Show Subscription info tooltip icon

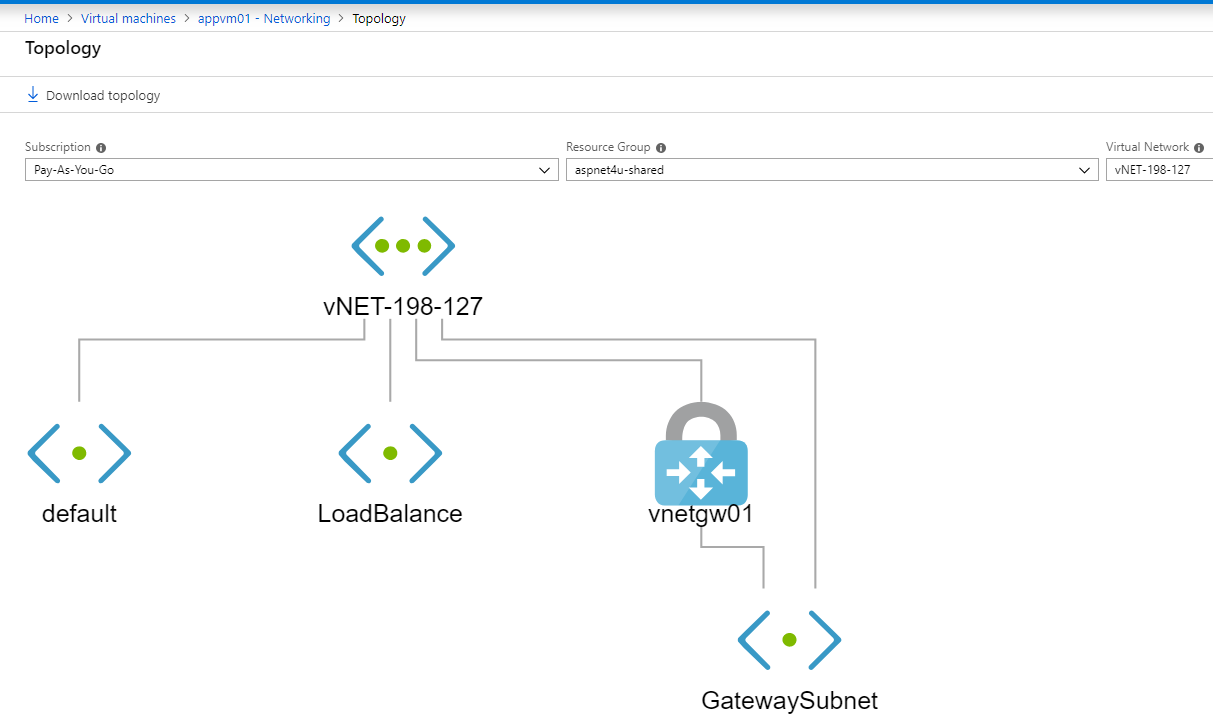pos(101,147)
